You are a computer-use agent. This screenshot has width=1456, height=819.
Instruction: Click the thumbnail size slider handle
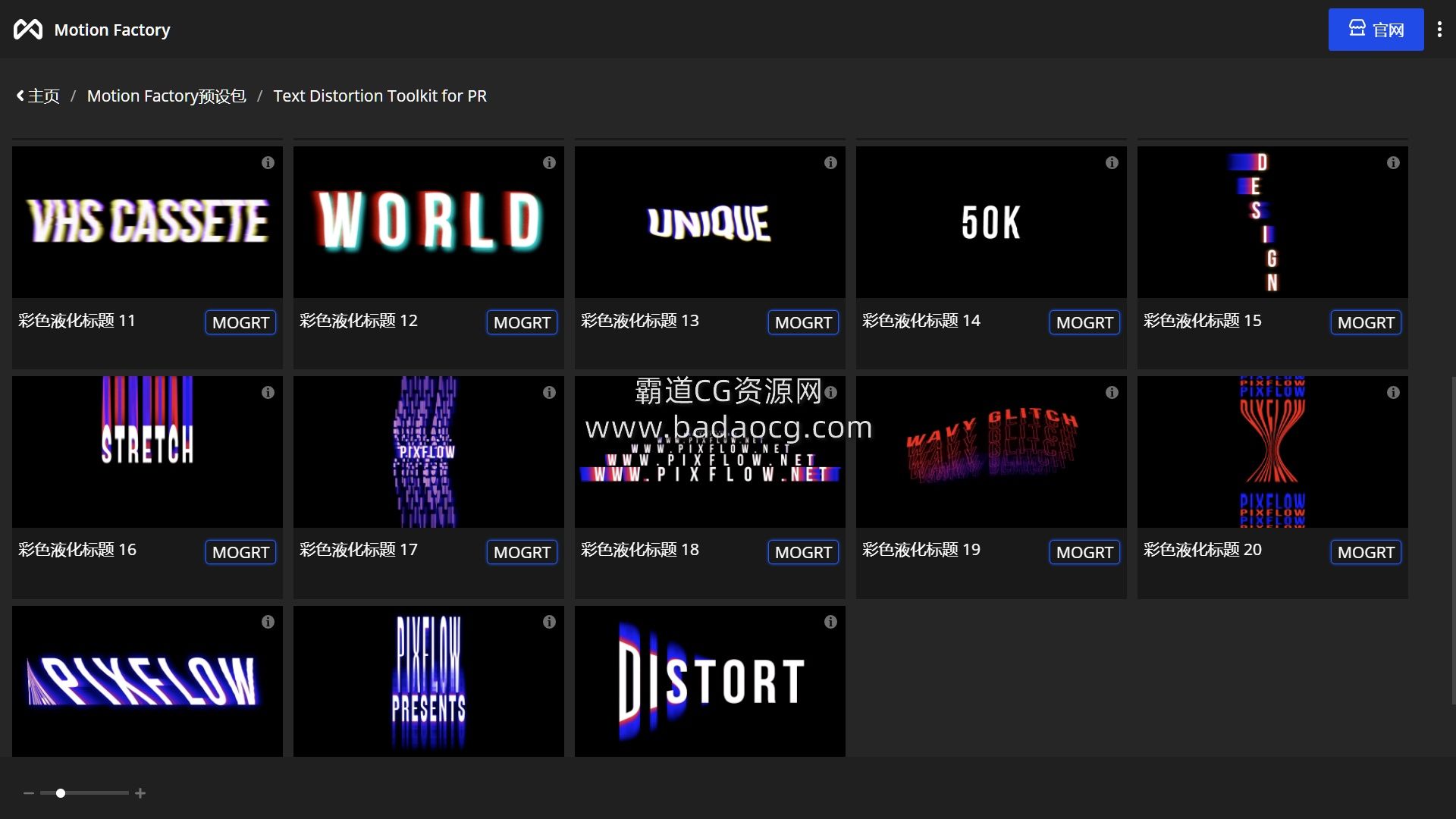[x=61, y=793]
